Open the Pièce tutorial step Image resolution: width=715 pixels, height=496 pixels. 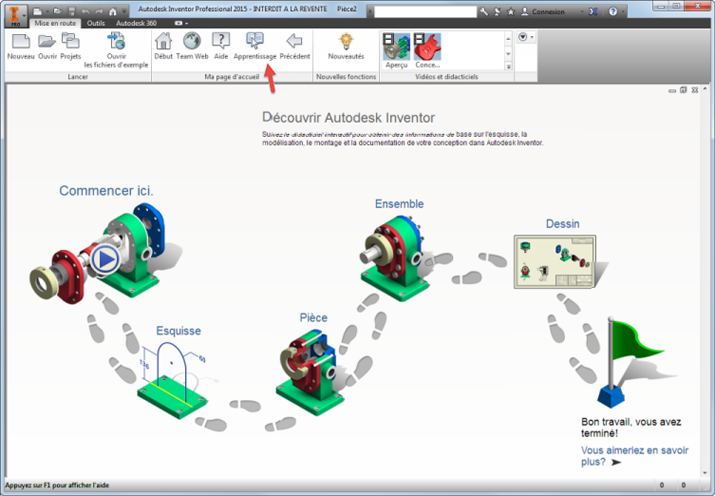click(x=313, y=317)
